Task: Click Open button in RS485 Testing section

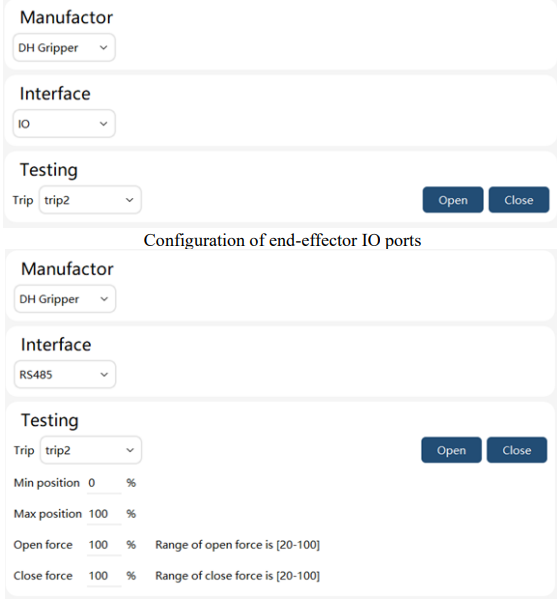Action: coord(451,450)
